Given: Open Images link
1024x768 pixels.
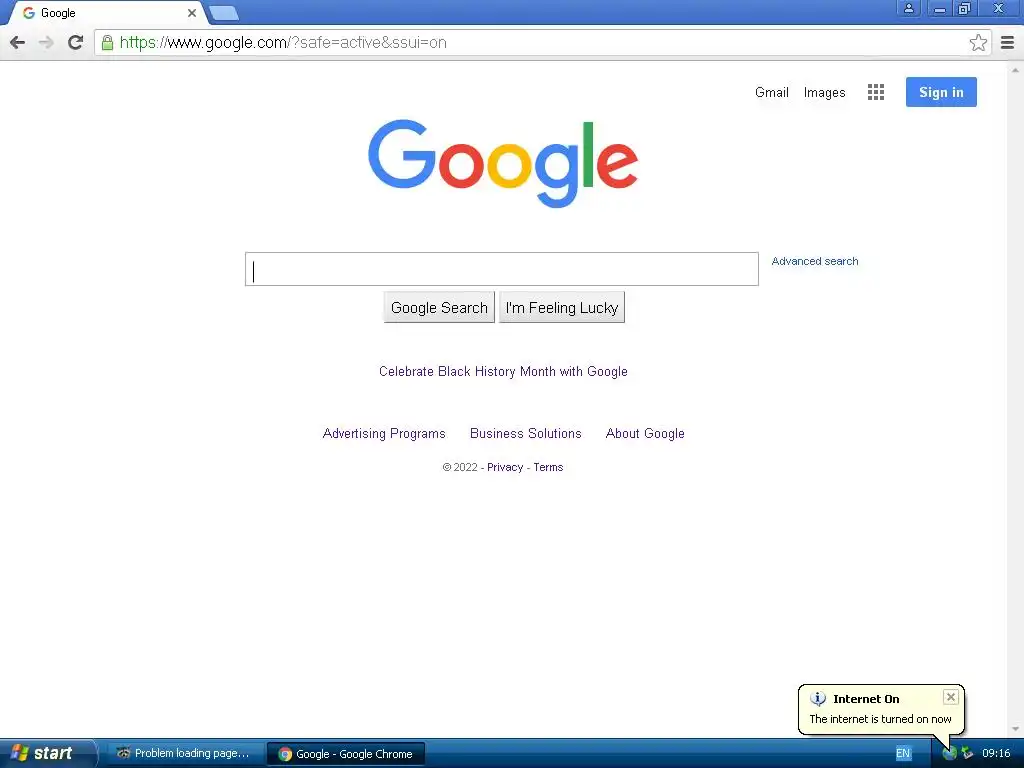Looking at the screenshot, I should pyautogui.click(x=824, y=93).
